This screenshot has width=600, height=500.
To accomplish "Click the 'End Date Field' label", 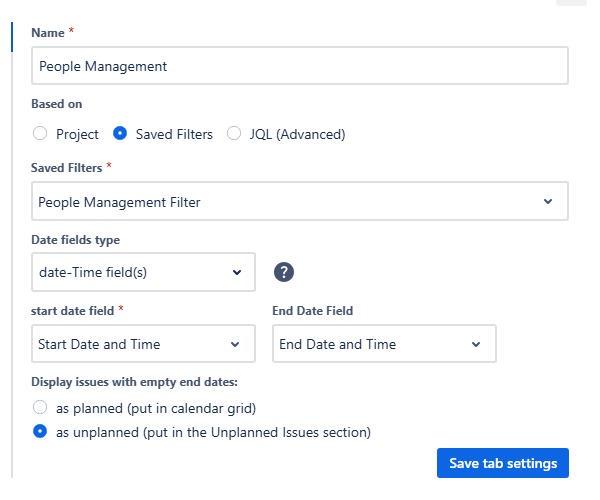I will 312,311.
